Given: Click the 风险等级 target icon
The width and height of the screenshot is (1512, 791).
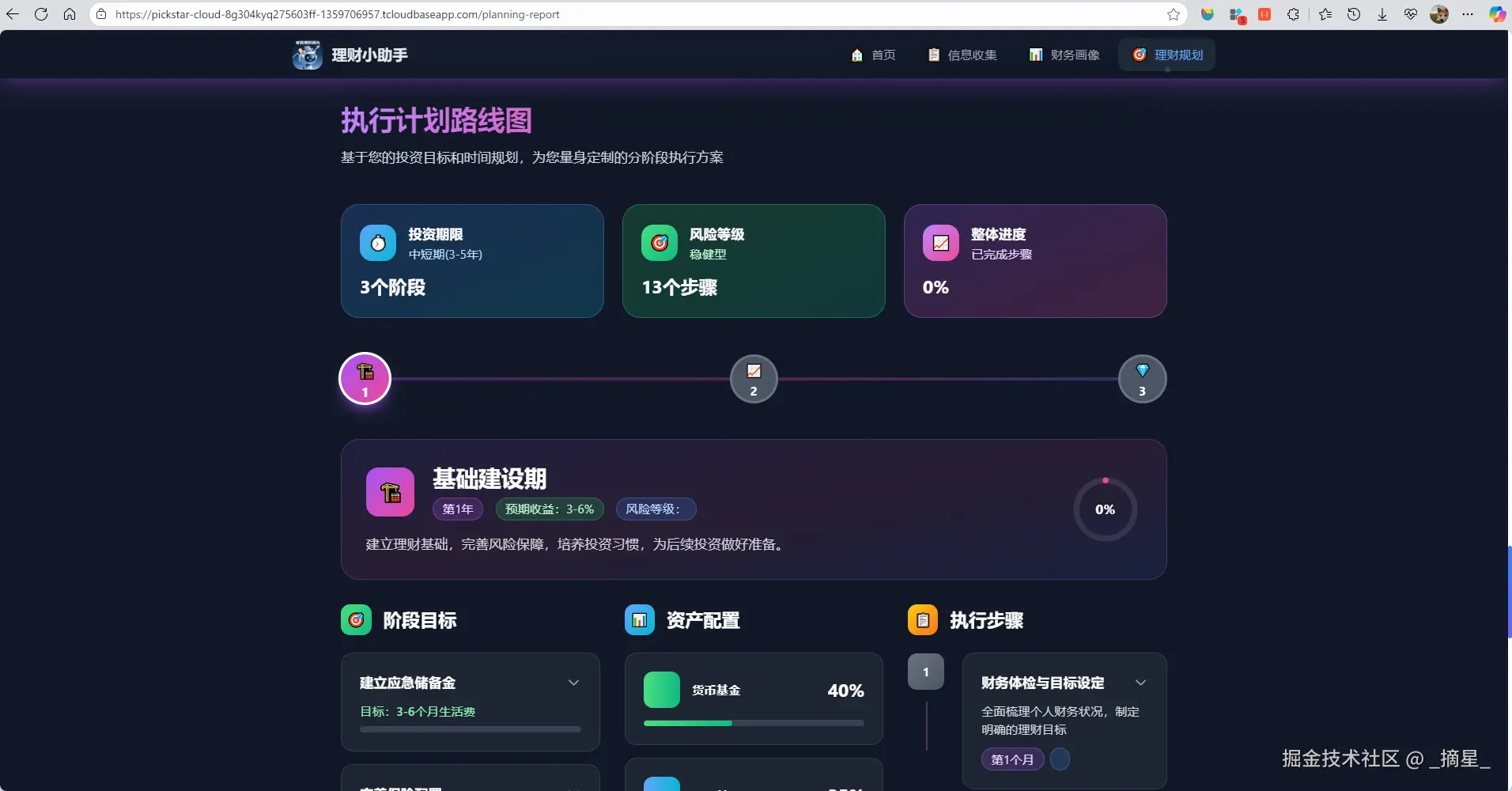Looking at the screenshot, I should click(660, 243).
